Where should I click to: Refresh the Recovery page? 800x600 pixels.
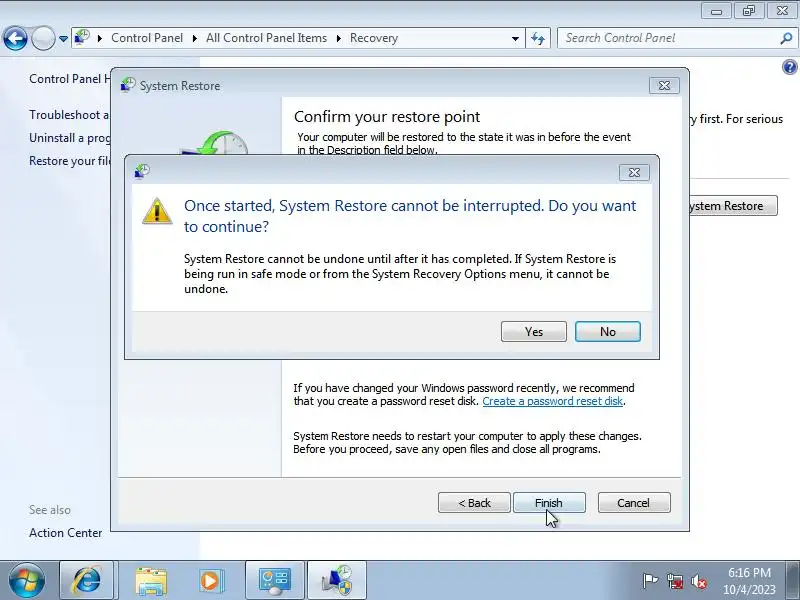point(538,38)
